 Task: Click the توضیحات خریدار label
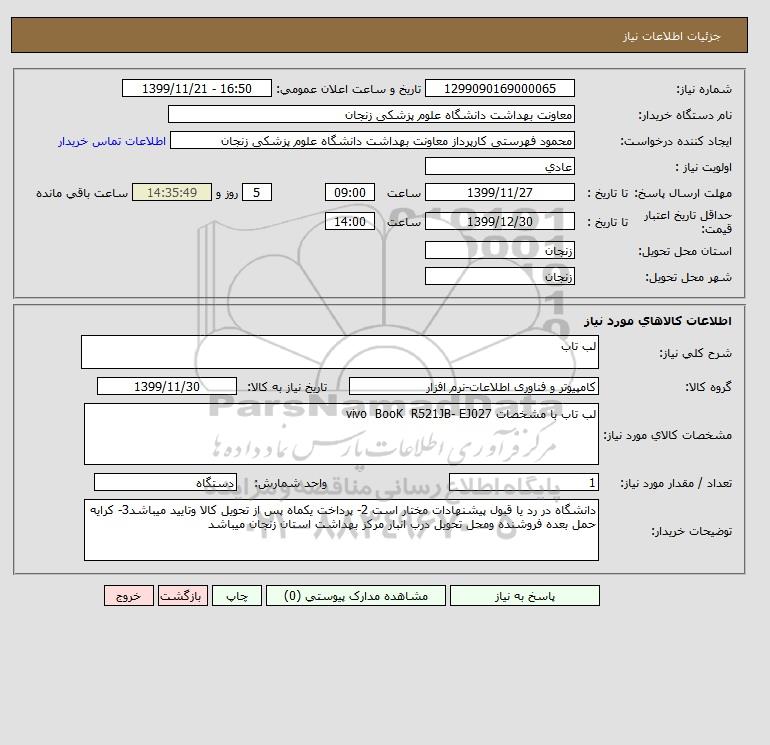point(691,531)
